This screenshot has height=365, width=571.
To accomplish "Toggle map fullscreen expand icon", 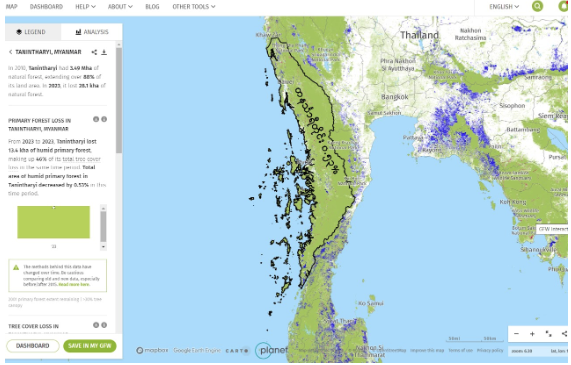I will pyautogui.click(x=548, y=334).
